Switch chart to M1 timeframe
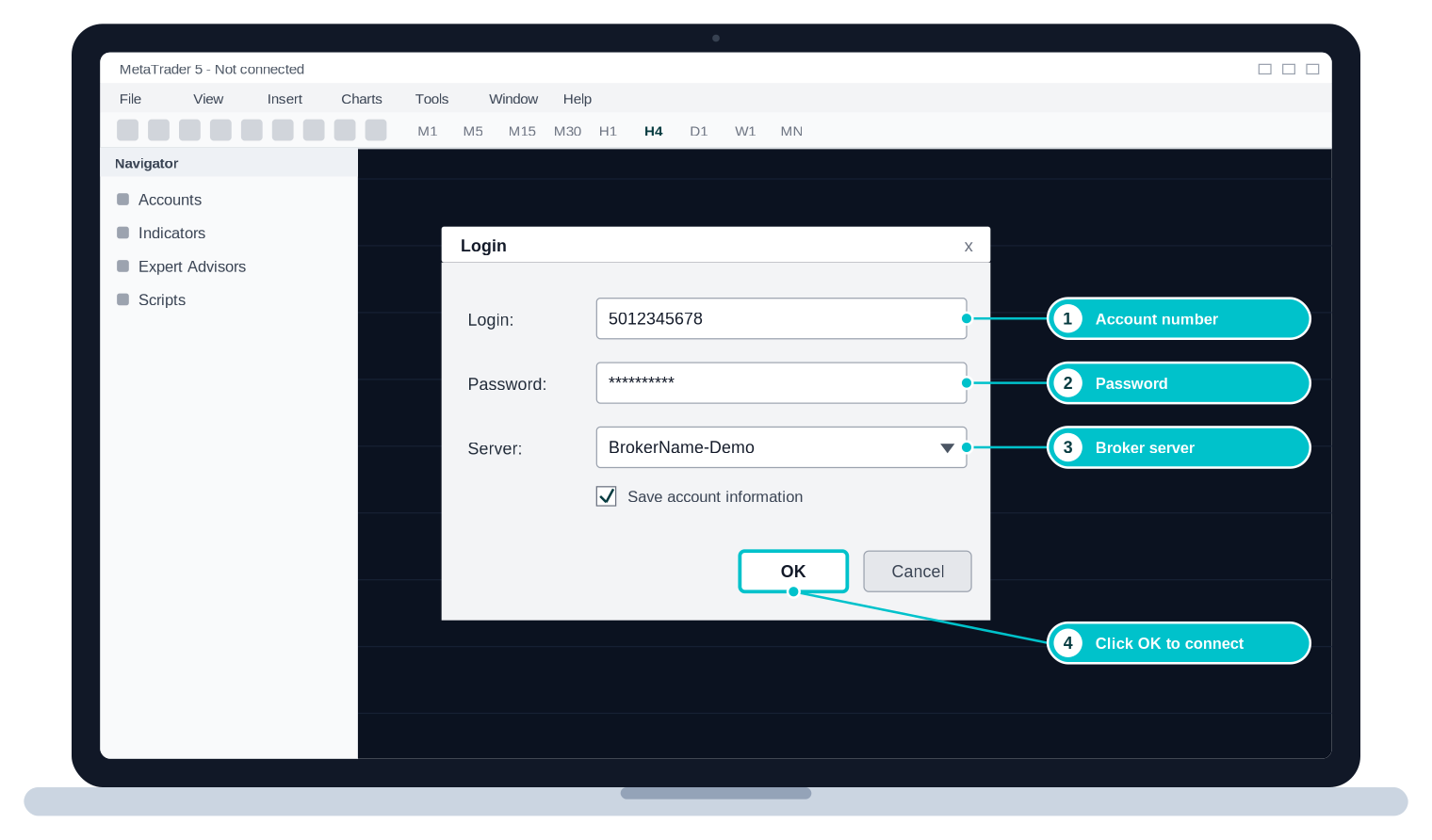Image resolution: width=1432 pixels, height=840 pixels. 428,131
